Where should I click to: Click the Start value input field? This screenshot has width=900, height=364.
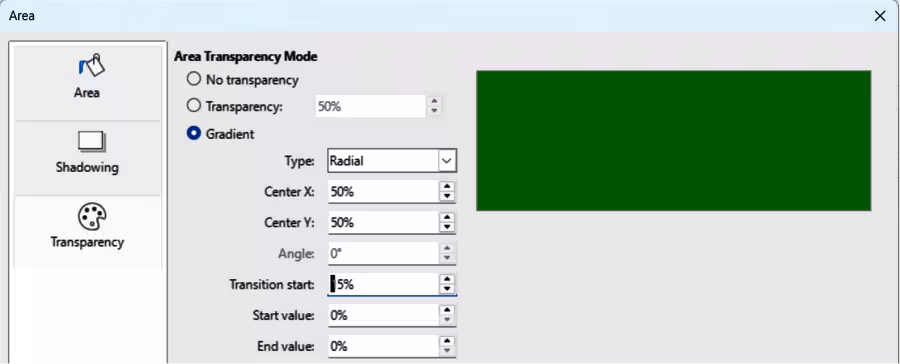383,315
